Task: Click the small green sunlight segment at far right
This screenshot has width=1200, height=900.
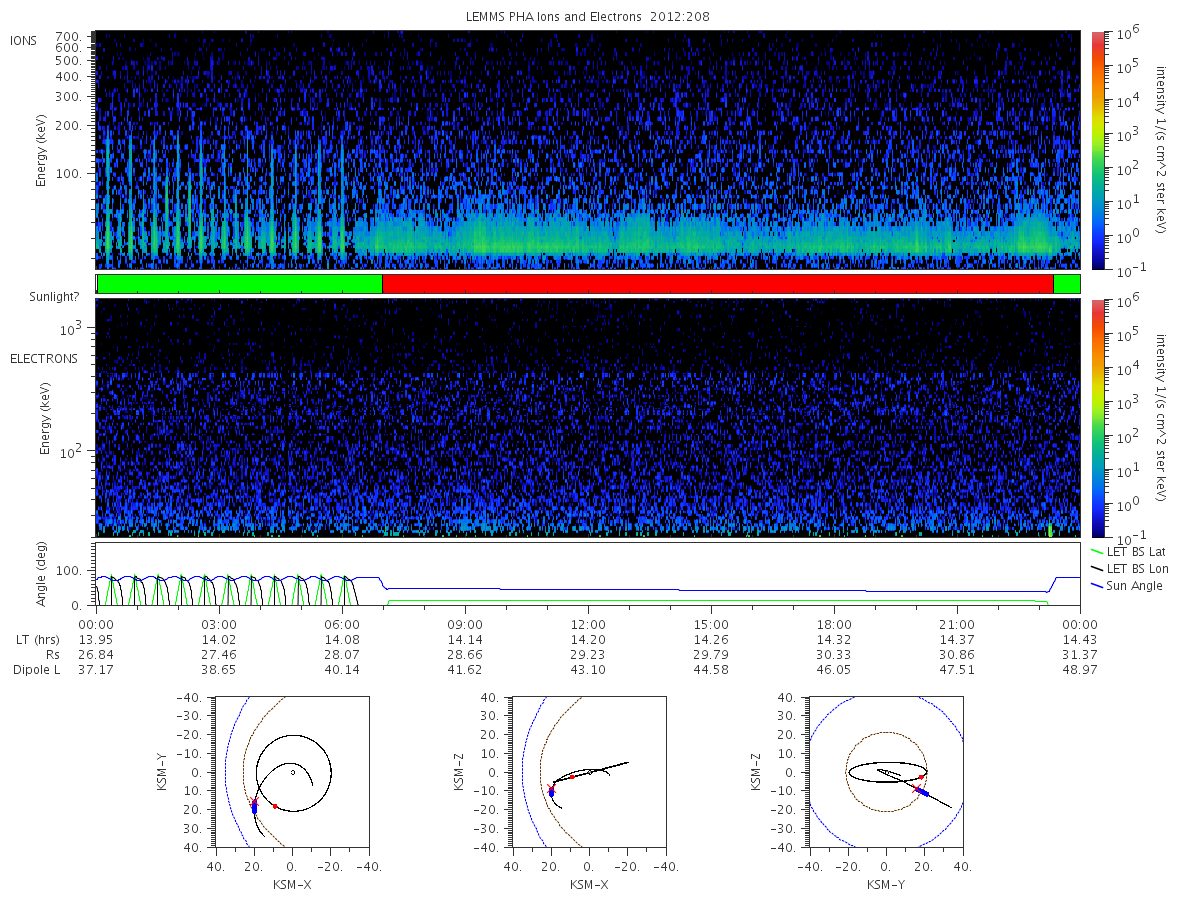Action: (1067, 284)
